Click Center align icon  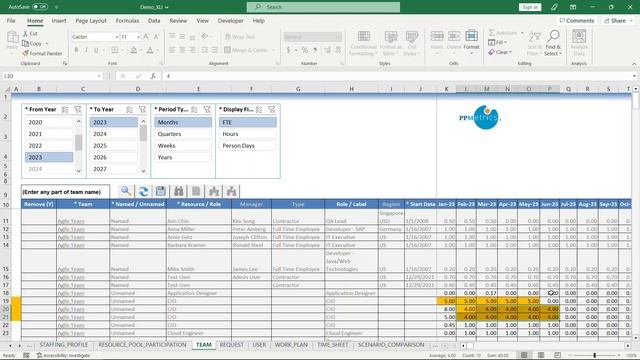click(x=182, y=50)
